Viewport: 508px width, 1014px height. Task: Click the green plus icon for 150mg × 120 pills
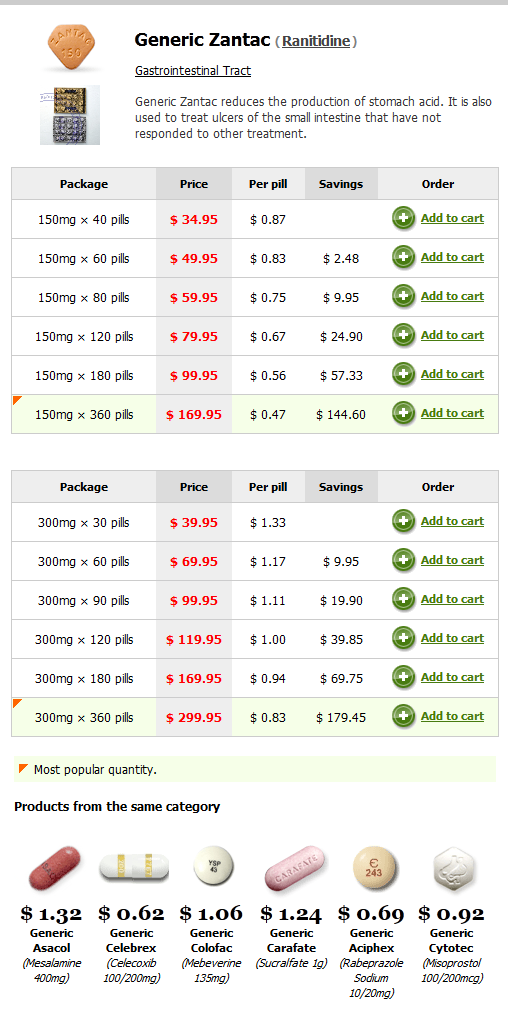403,336
